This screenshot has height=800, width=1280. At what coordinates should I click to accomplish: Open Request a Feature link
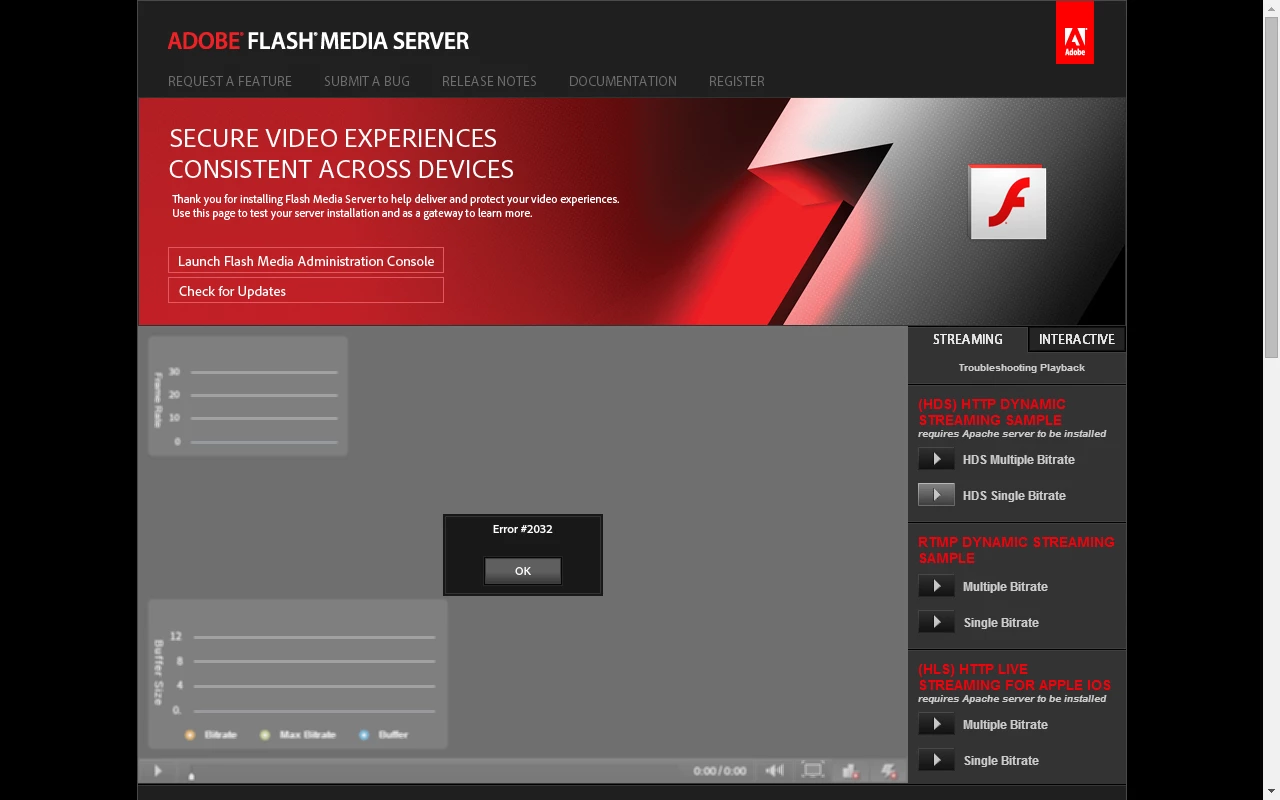pos(230,81)
